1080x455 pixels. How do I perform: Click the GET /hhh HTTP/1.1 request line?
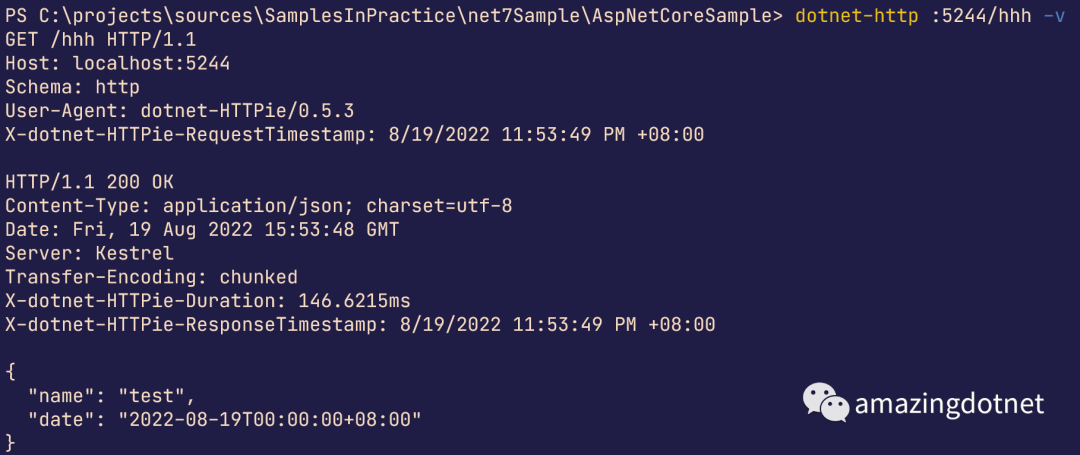click(x=98, y=40)
